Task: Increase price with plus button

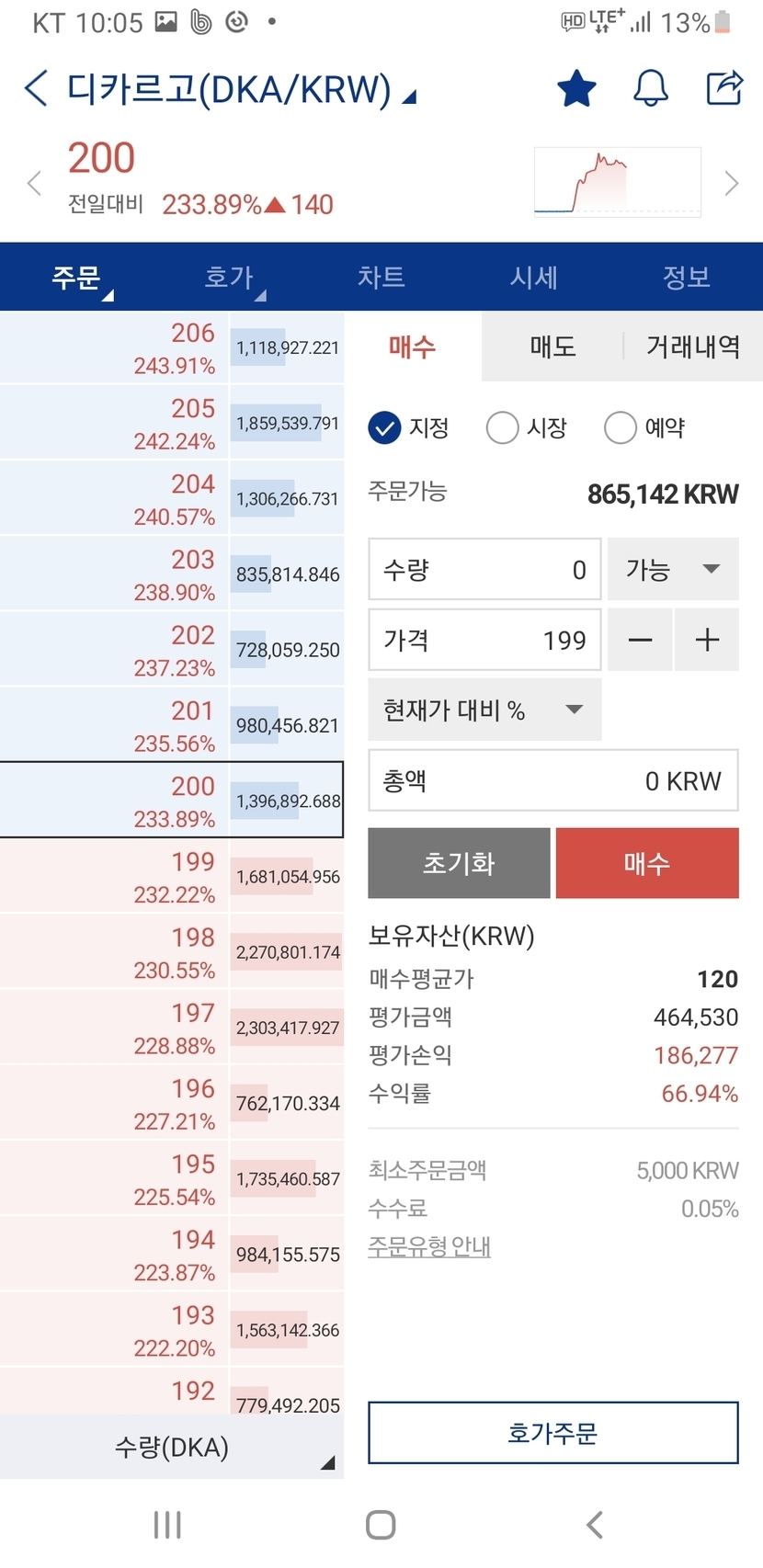Action: coord(707,641)
